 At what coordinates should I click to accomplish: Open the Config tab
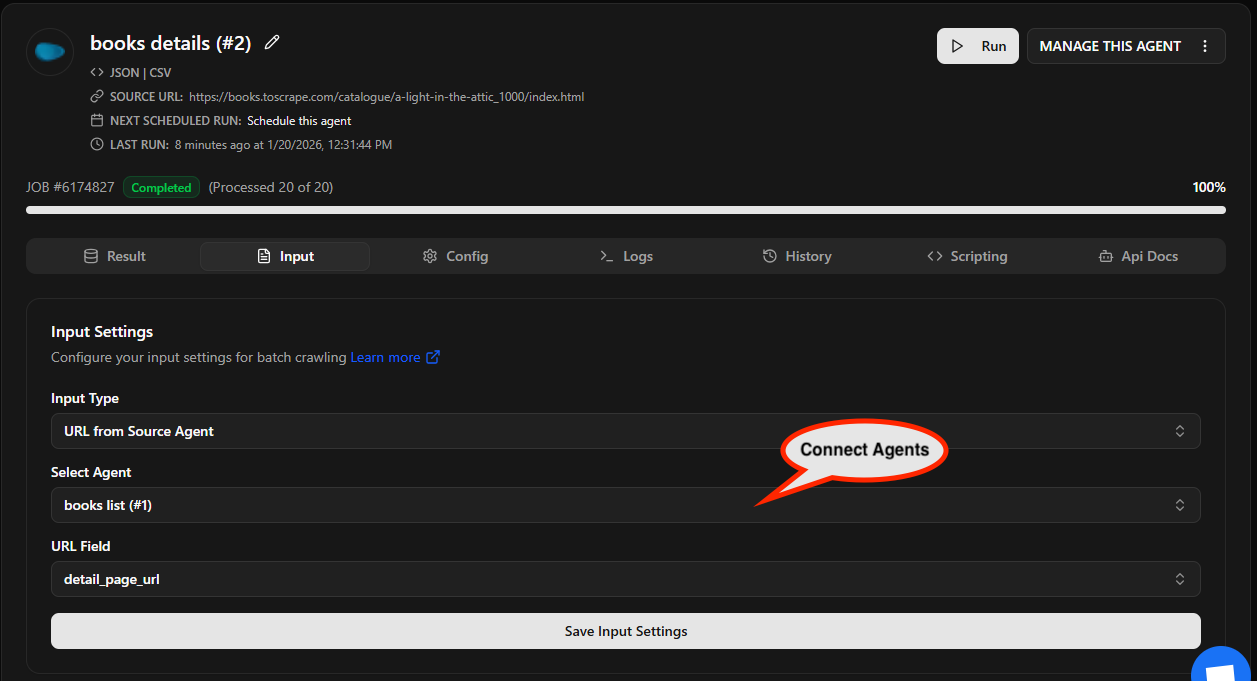(x=455, y=256)
